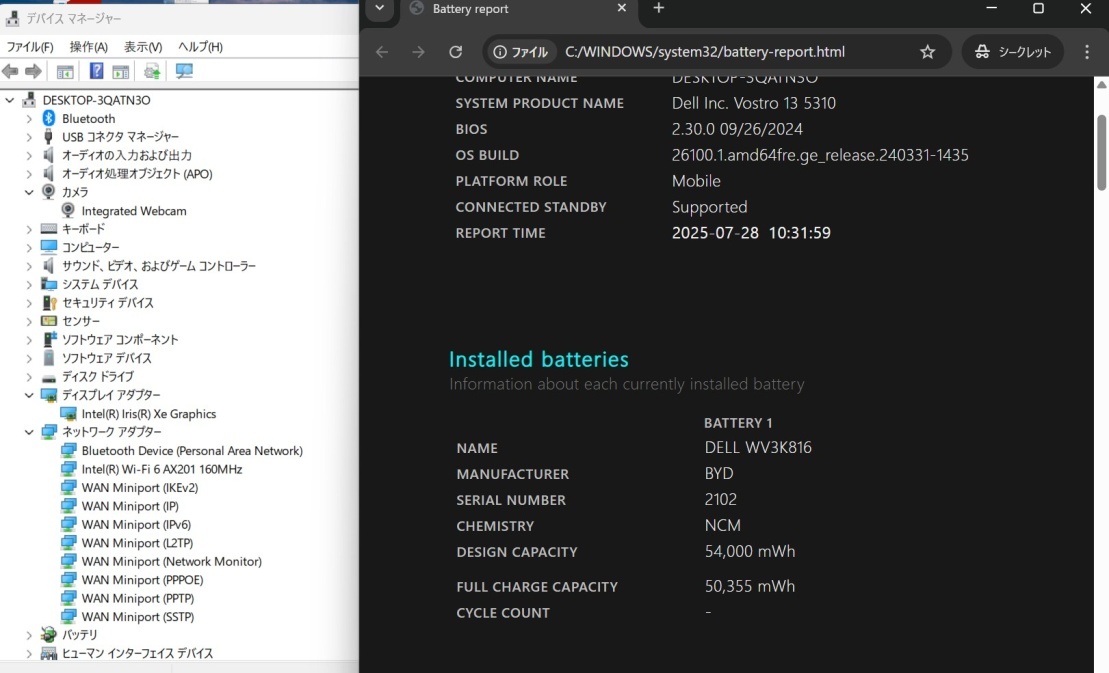Open a new browser tab
Screen dimensions: 1109x673
coord(658,9)
